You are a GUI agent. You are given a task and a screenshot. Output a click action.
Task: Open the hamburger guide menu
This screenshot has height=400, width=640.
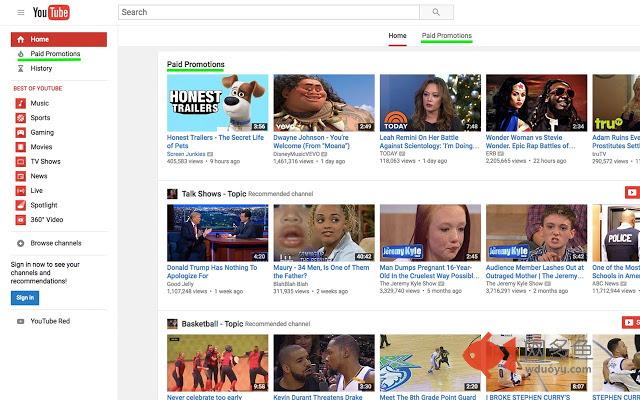pyautogui.click(x=20, y=12)
